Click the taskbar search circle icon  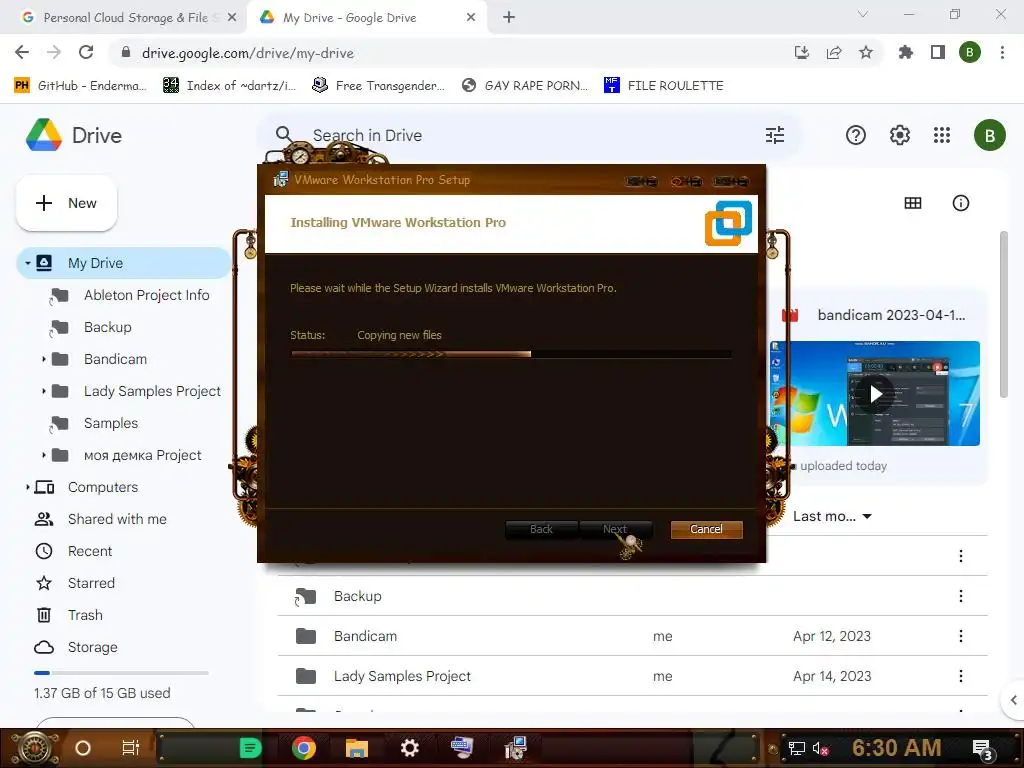tap(83, 748)
